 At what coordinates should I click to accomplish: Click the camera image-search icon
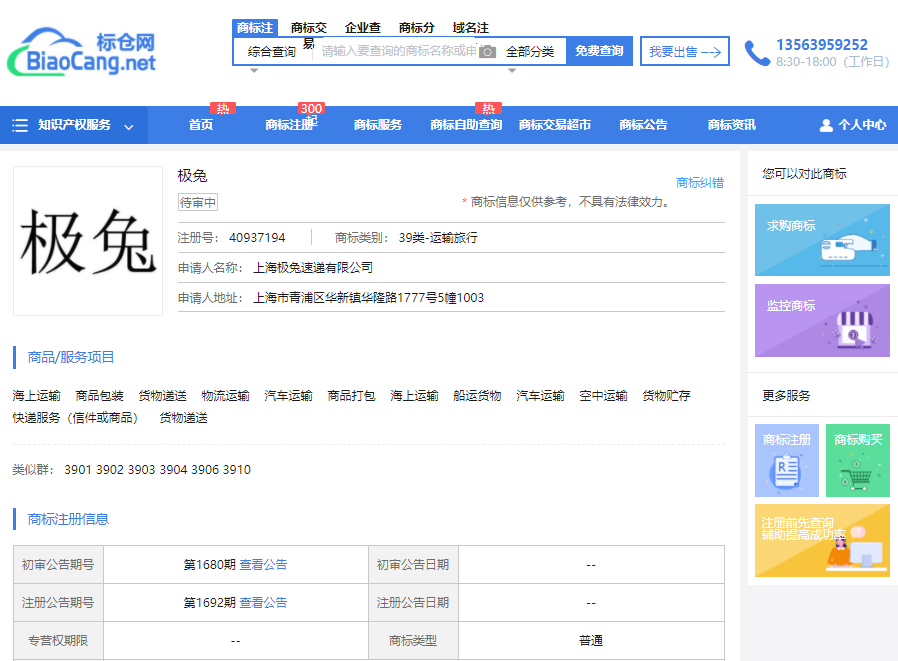pyautogui.click(x=487, y=52)
